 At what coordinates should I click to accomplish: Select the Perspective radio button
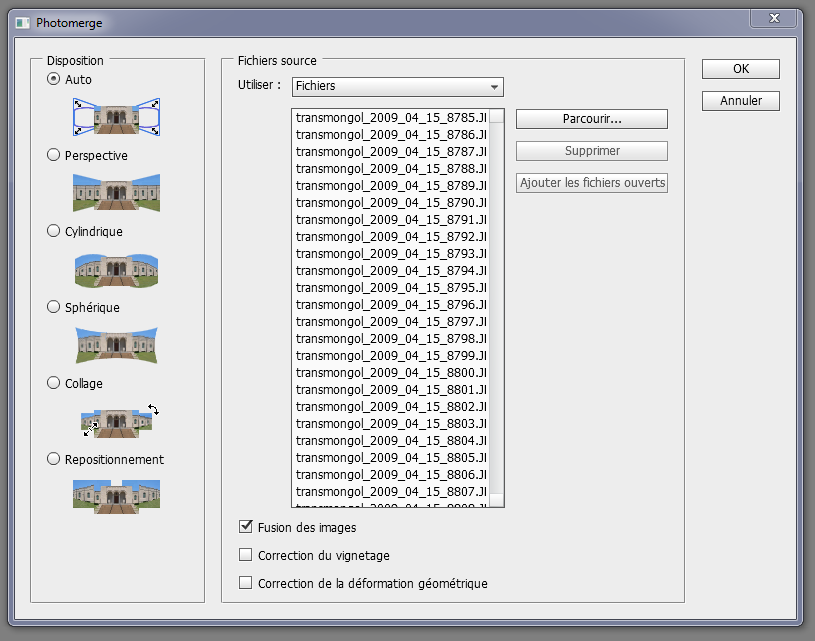pyautogui.click(x=54, y=155)
